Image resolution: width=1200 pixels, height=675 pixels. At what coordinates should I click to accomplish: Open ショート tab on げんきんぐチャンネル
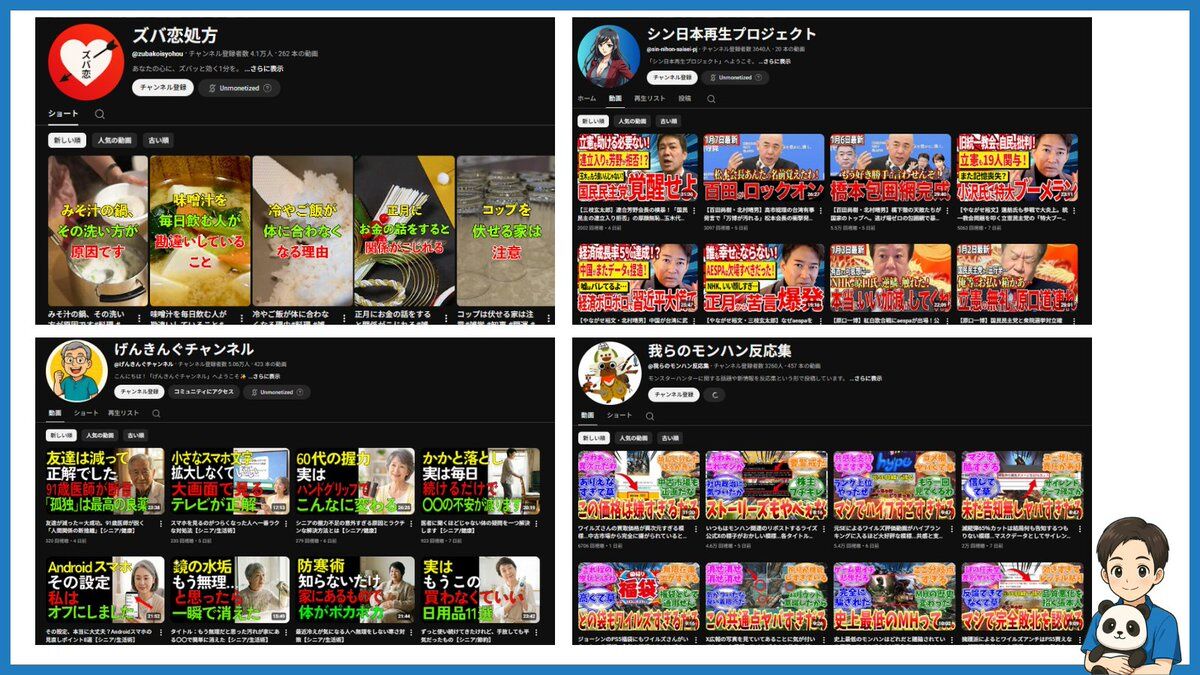coord(87,413)
